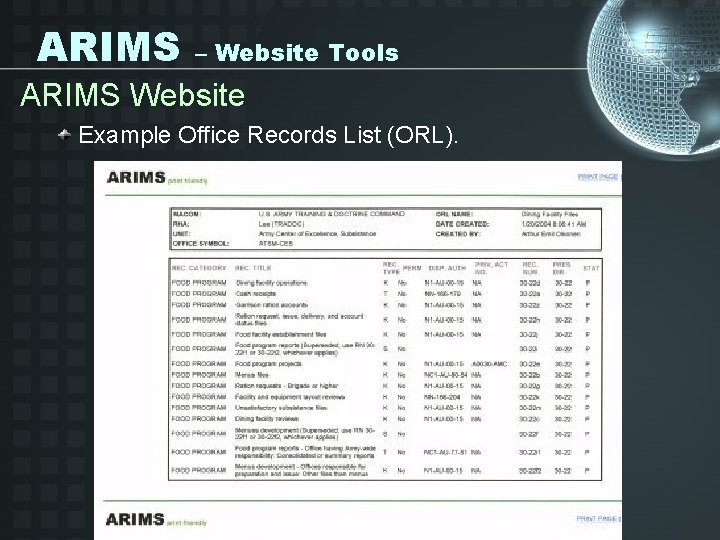Click the 'PRES. DIR.' column header

click(x=562, y=268)
